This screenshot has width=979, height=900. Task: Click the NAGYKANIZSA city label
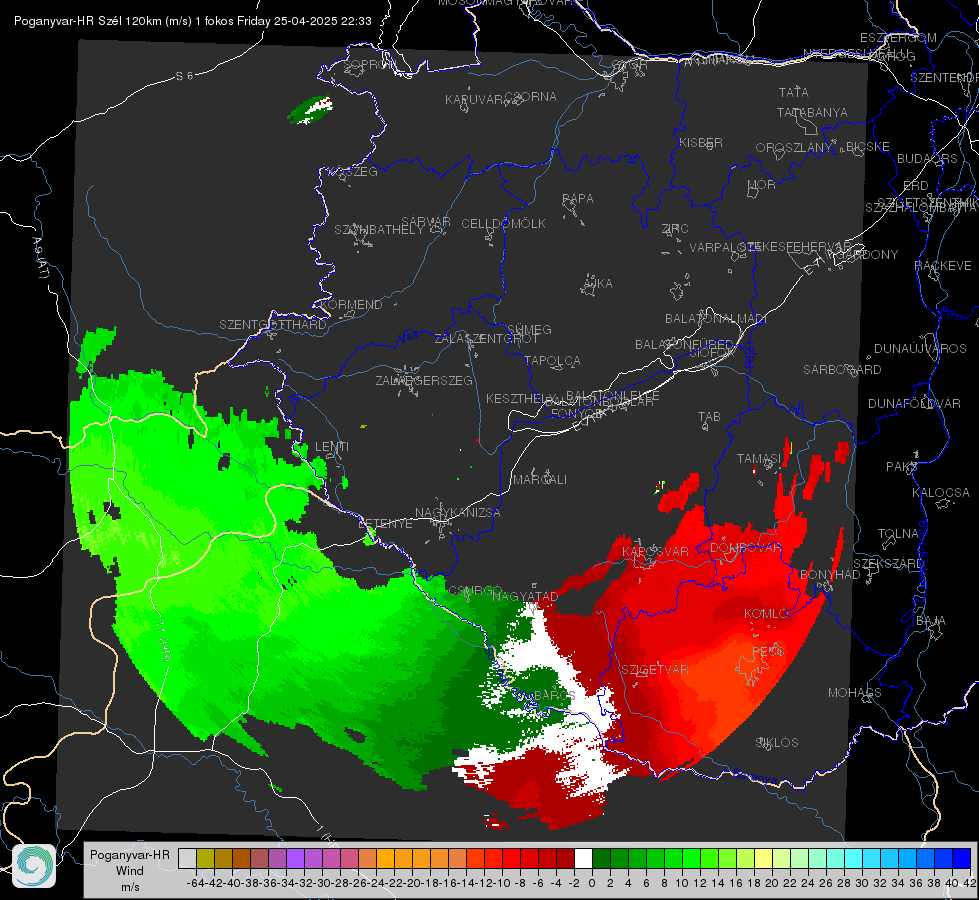click(458, 513)
